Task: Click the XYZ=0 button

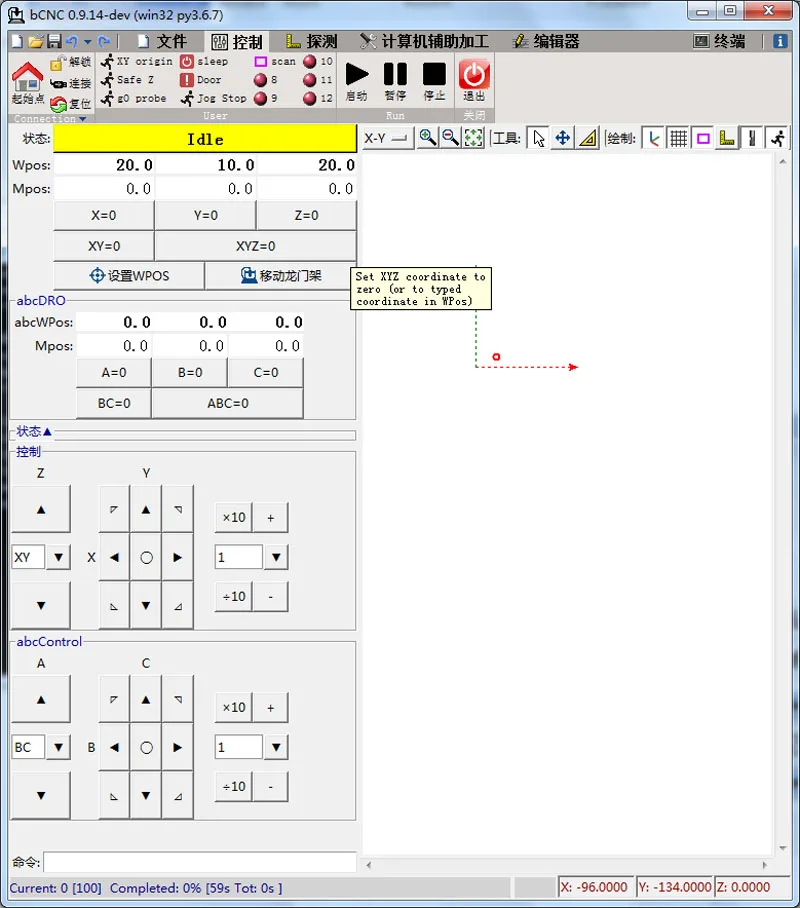Action: tap(255, 246)
